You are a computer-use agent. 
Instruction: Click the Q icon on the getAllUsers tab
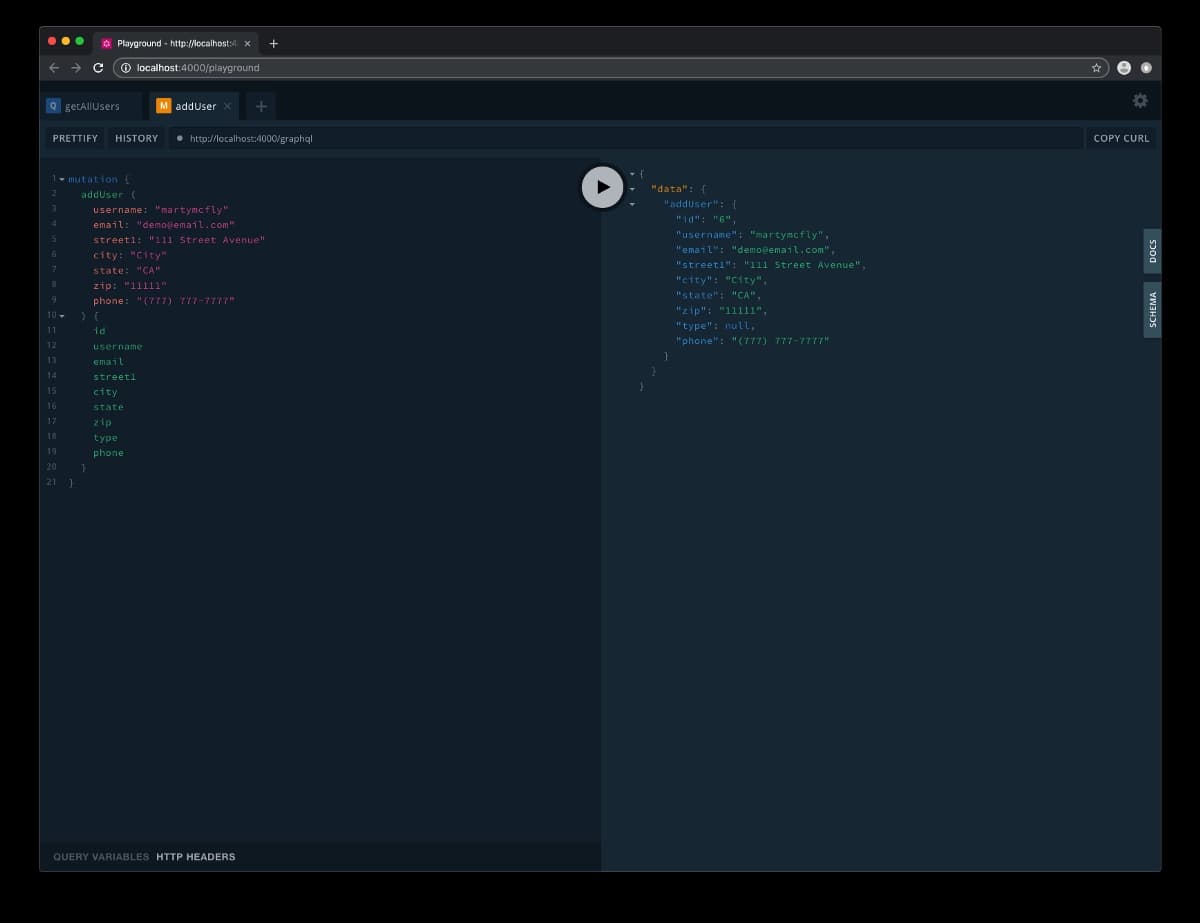(x=54, y=105)
